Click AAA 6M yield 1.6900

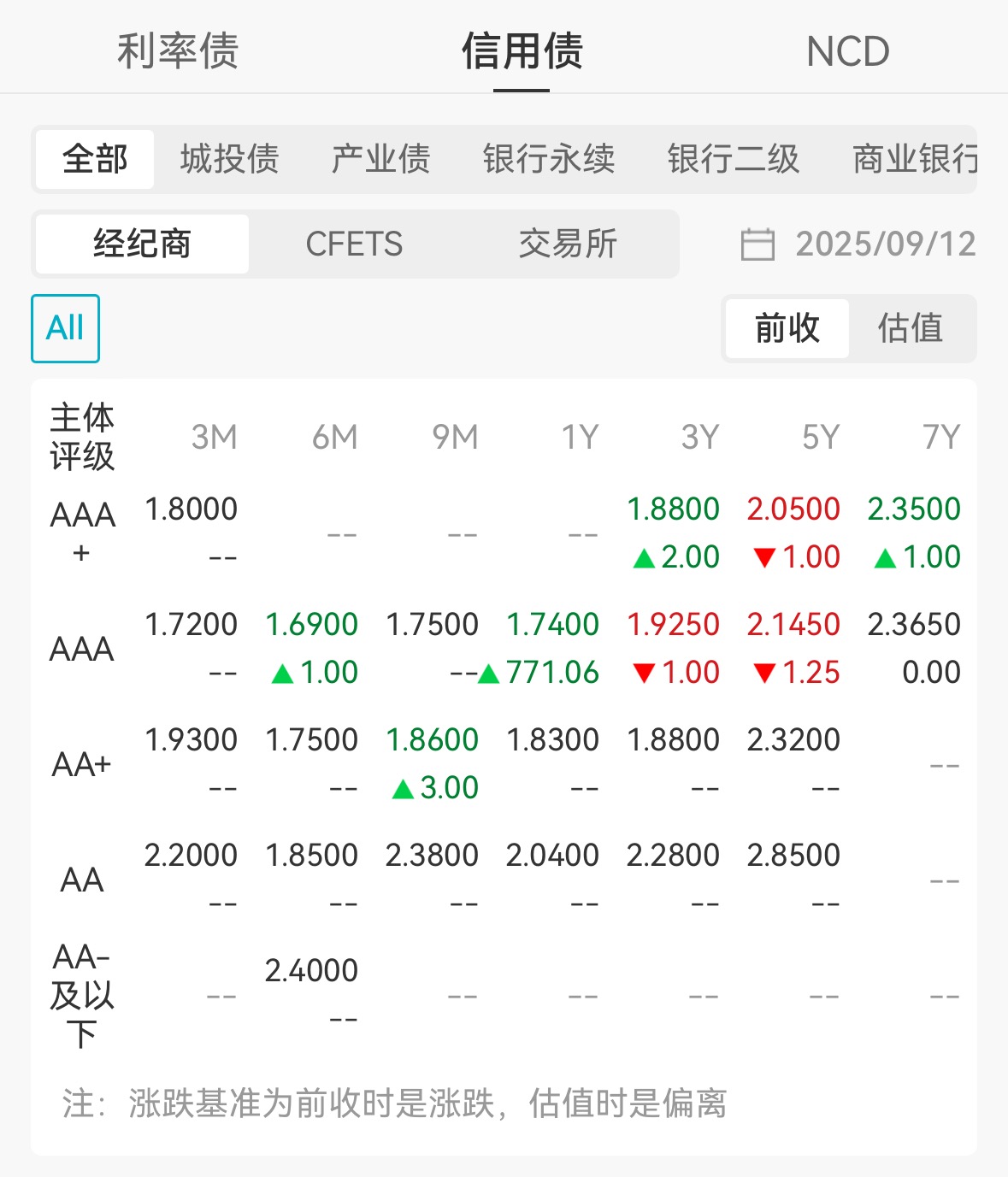click(x=312, y=624)
